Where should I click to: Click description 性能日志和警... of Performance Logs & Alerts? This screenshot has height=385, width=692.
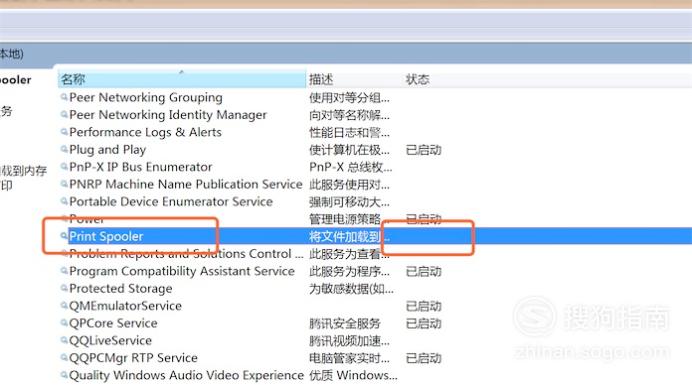pos(349,132)
